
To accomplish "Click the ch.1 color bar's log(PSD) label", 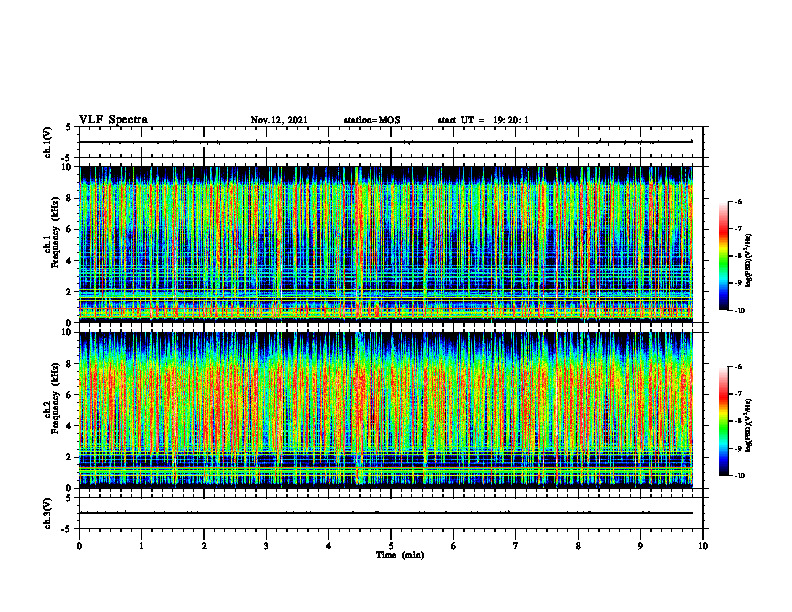I will tap(749, 261).
